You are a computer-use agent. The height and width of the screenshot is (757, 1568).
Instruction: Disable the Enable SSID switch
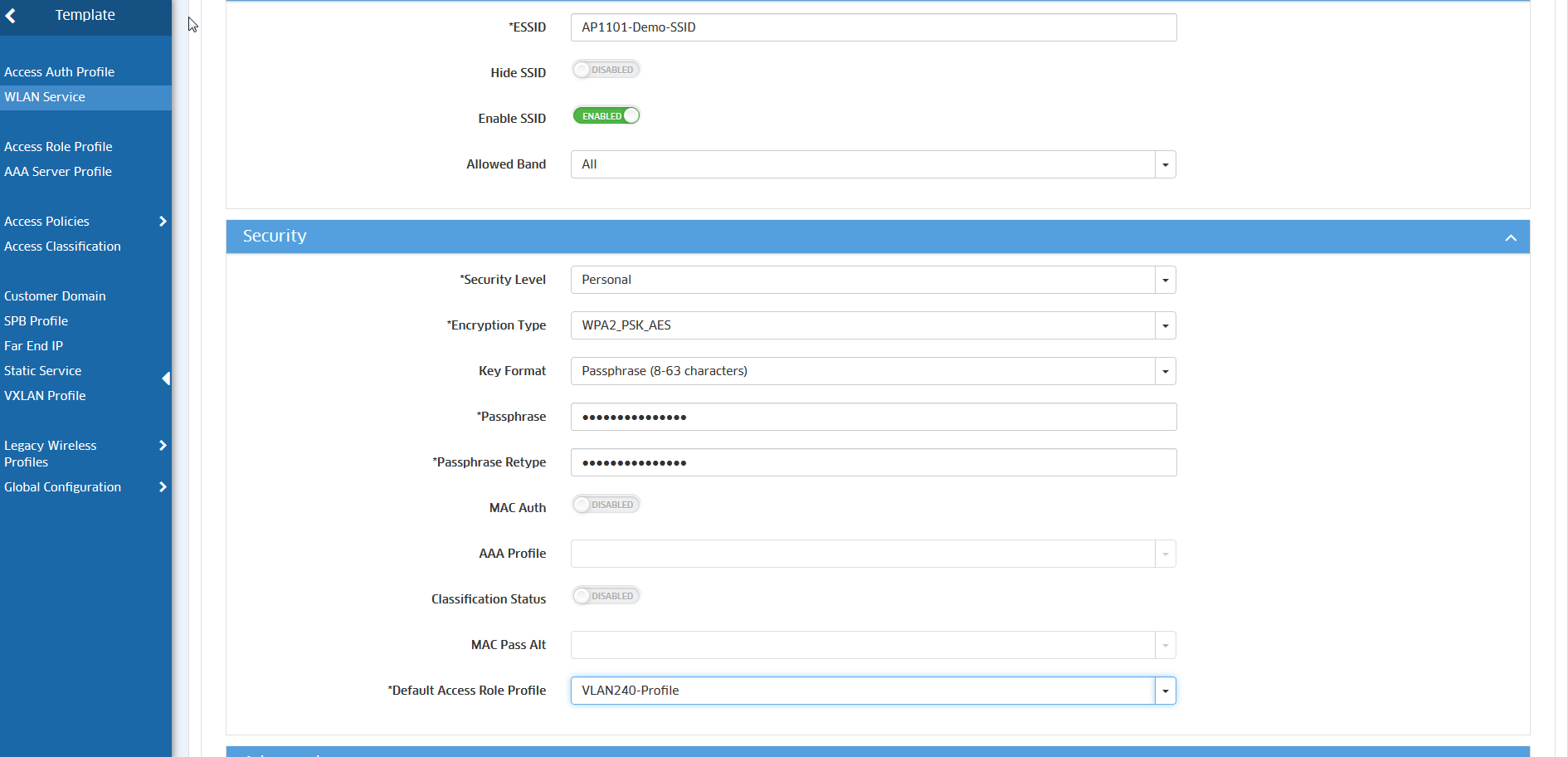tap(606, 116)
